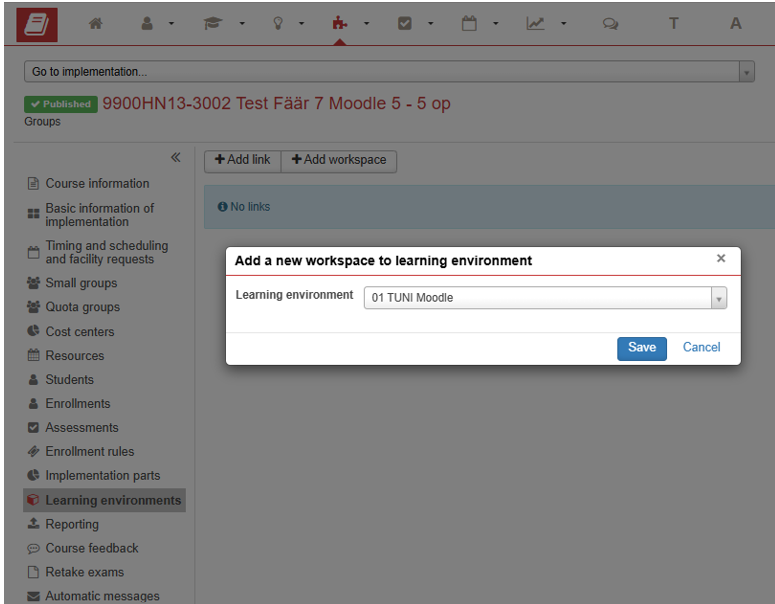This screenshot has width=775, height=604.
Task: Expand dropdown arrow next to person icon
Action: [x=171, y=23]
